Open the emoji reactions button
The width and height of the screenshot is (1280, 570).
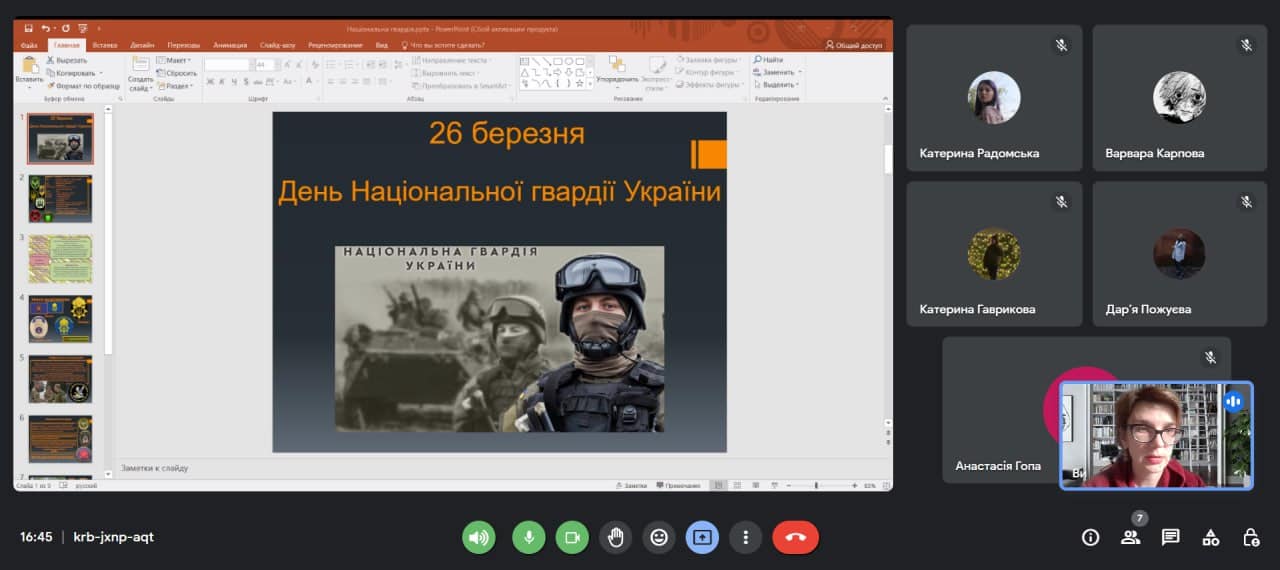(x=658, y=537)
